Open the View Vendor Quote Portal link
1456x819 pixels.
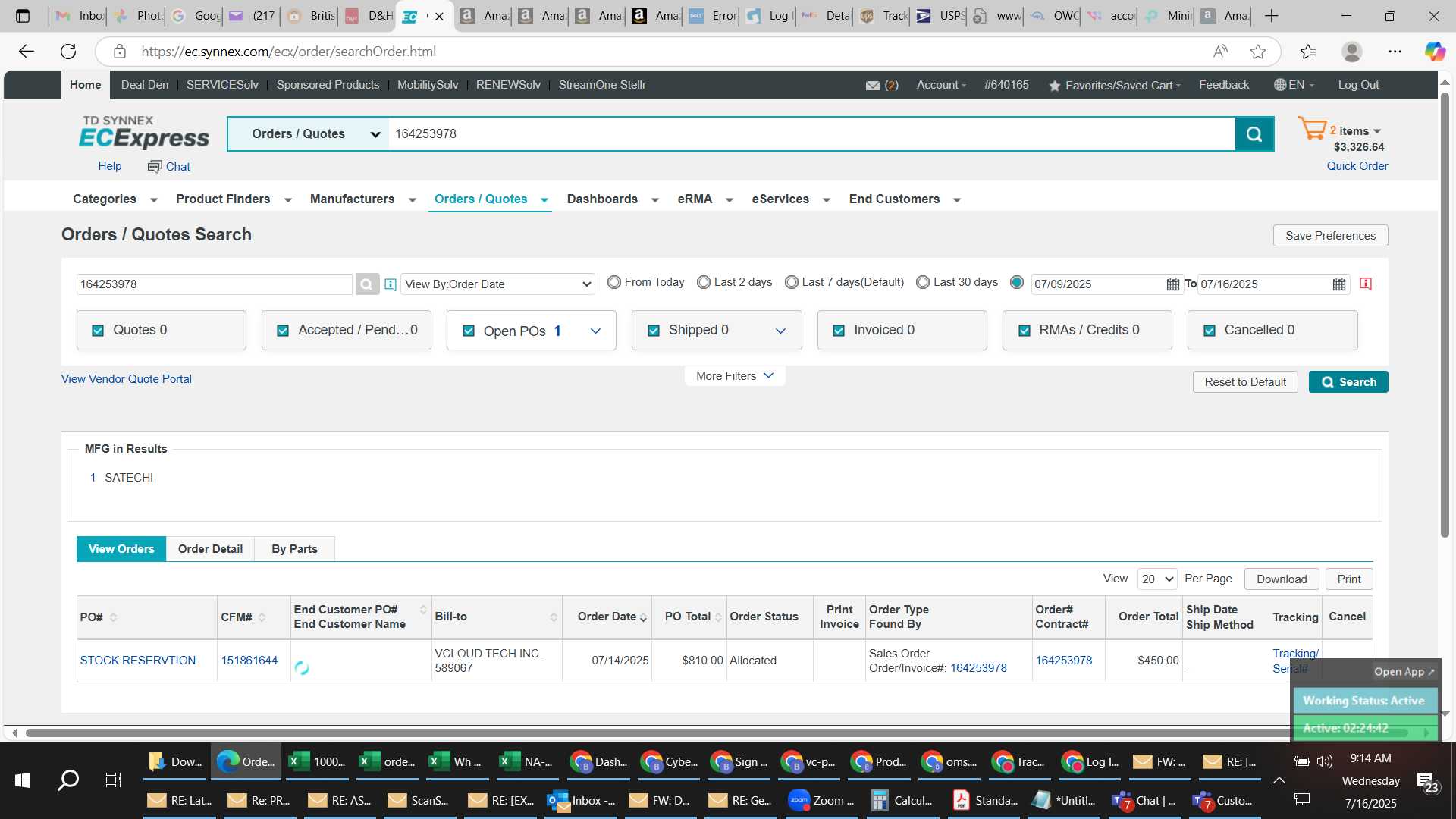127,379
